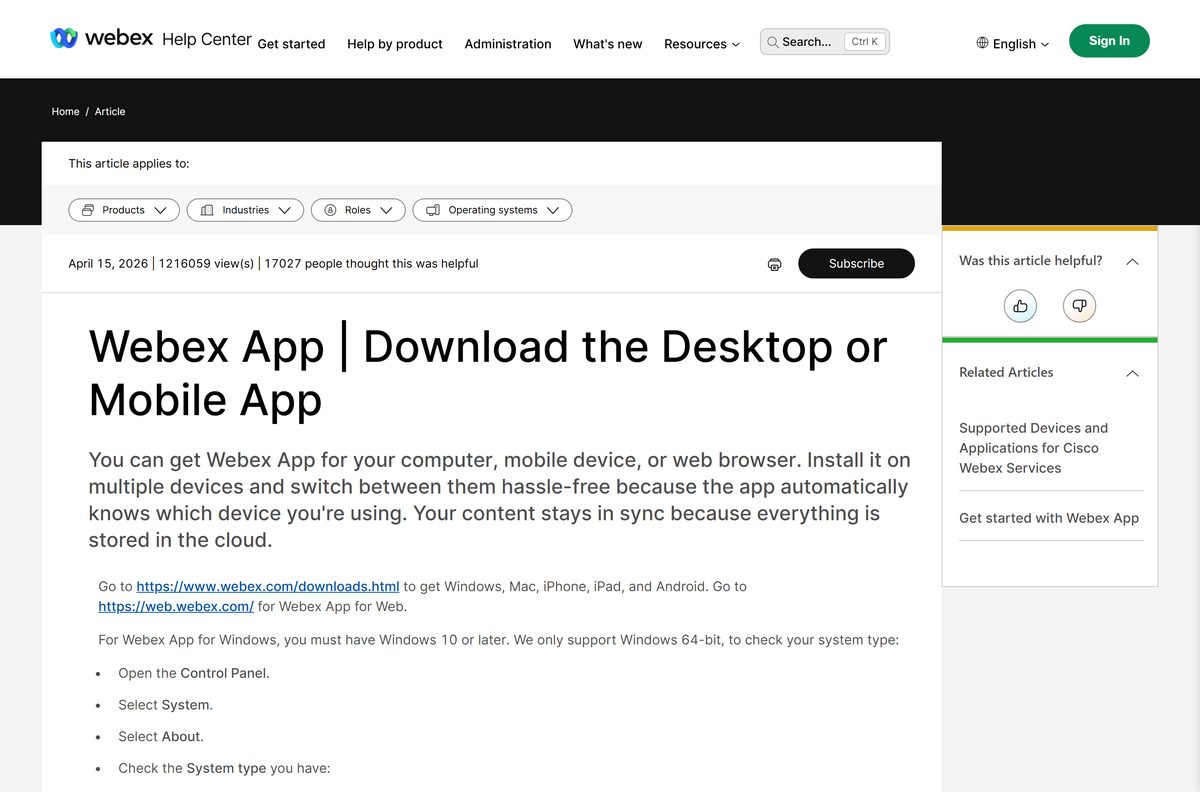Open the Industries filter dropdown
1200x792 pixels.
[245, 210]
